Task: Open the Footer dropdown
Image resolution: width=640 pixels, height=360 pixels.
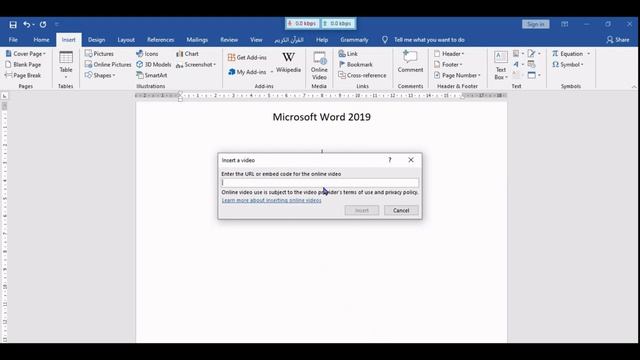Action: click(x=448, y=64)
